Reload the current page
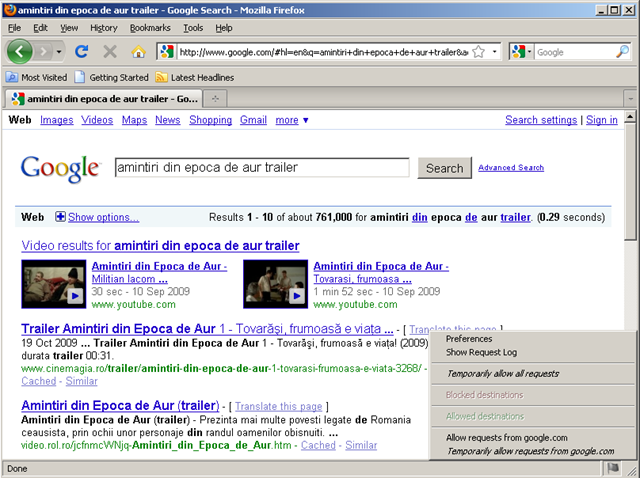640x478 pixels. 82,51
